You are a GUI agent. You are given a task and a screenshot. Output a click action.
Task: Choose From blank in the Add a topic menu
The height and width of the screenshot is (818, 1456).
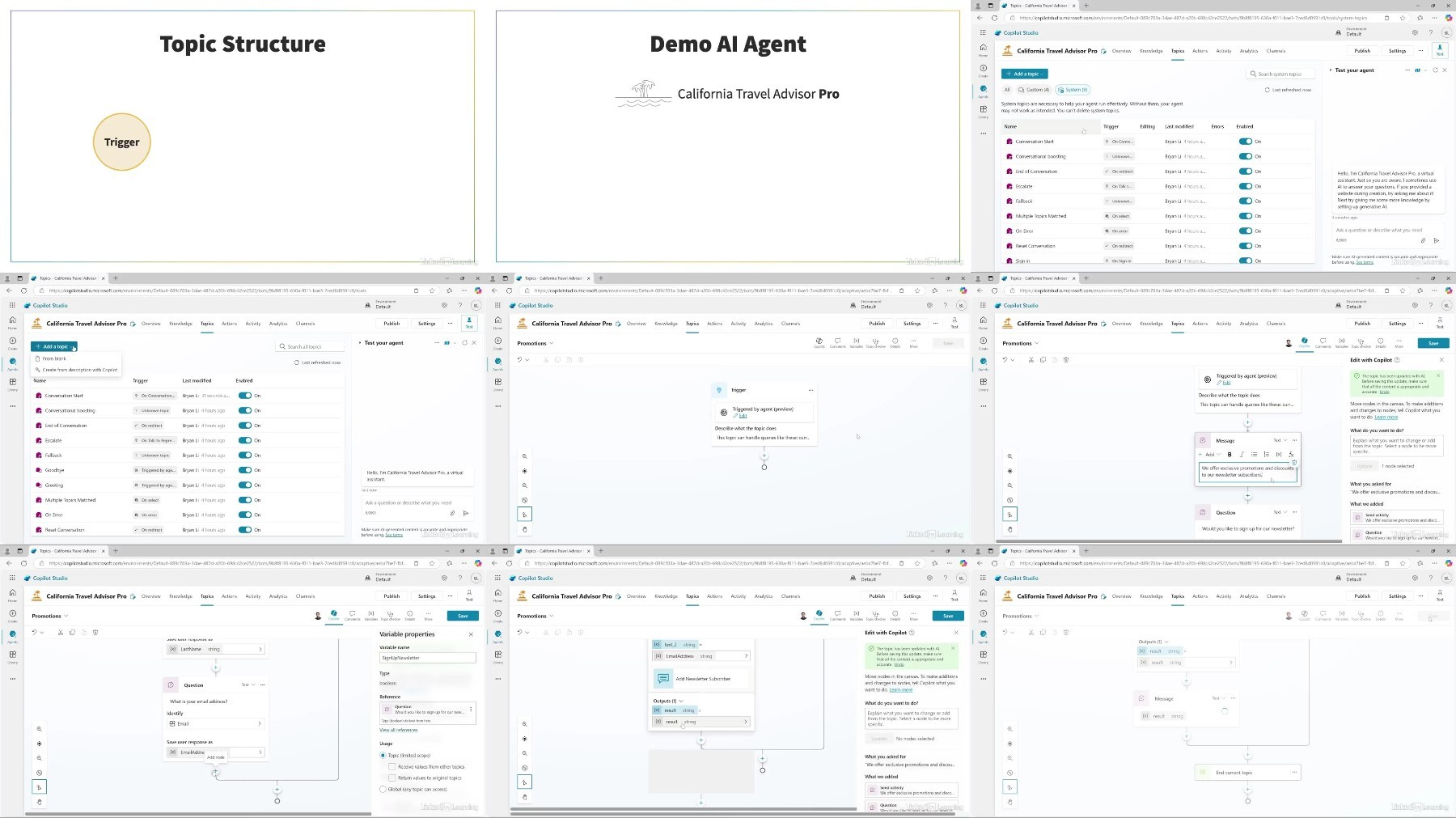tap(54, 358)
